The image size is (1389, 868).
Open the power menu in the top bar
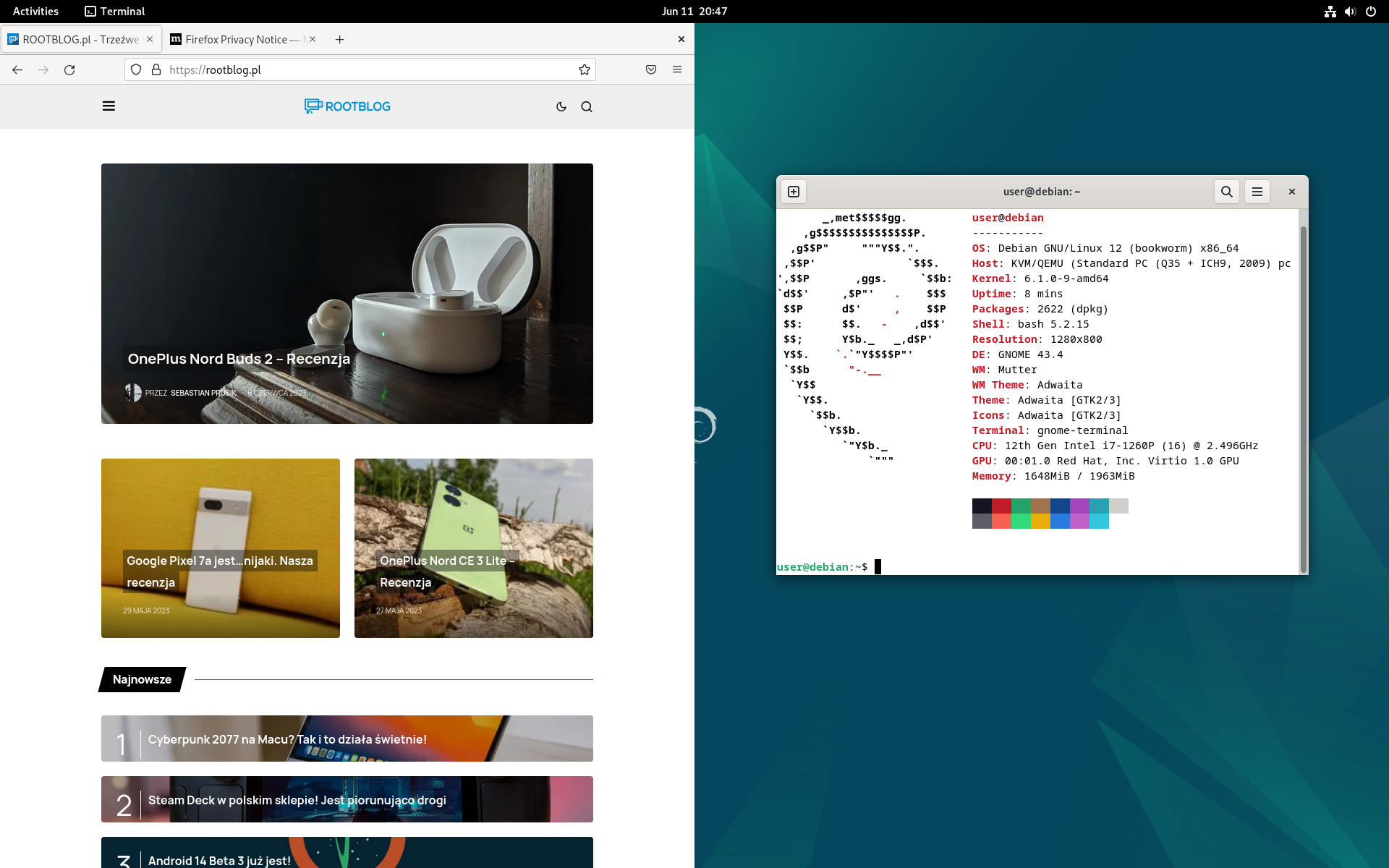click(x=1371, y=11)
